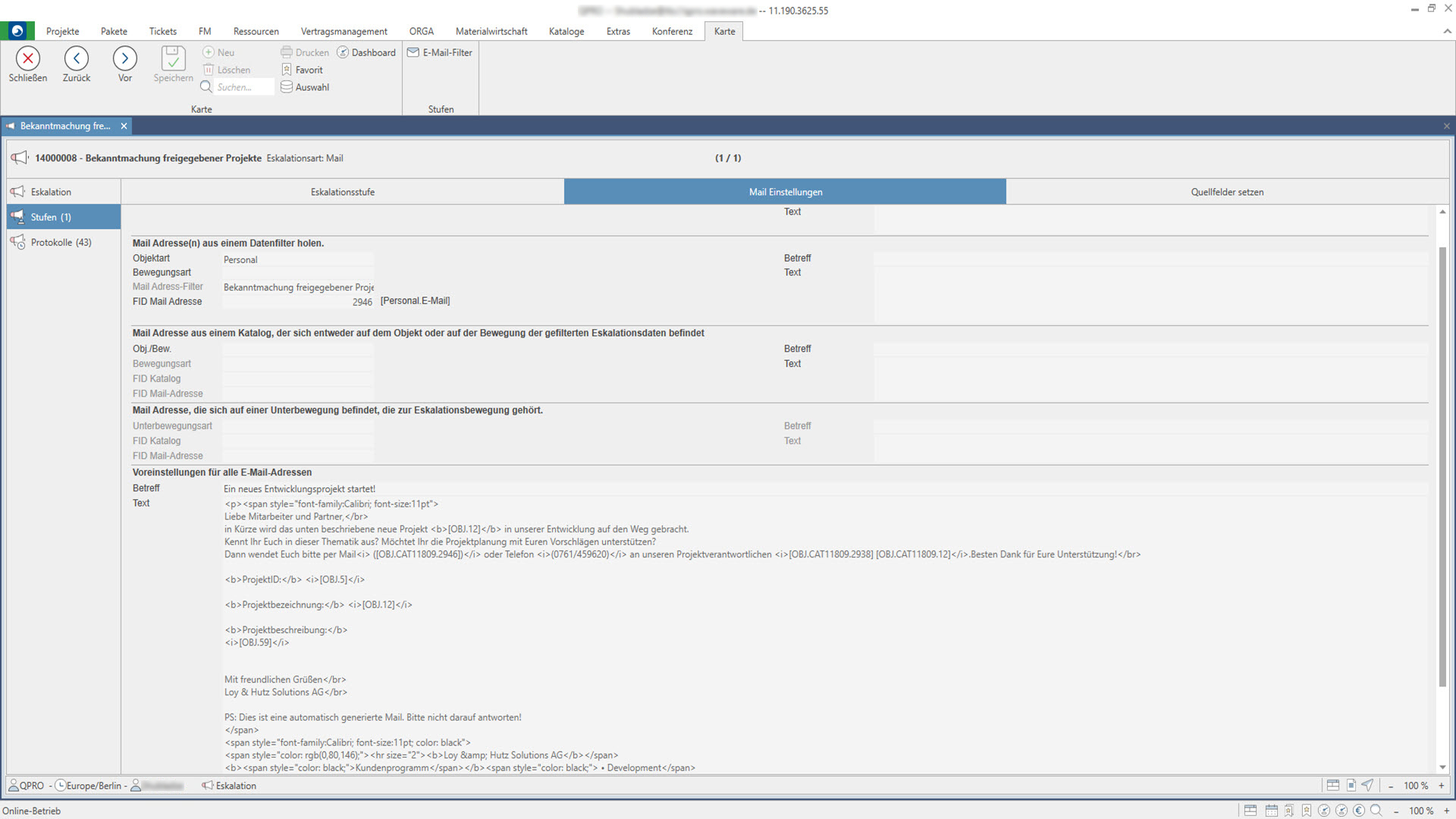
Task: Close the Bekanntmachung document tab
Action: point(124,126)
